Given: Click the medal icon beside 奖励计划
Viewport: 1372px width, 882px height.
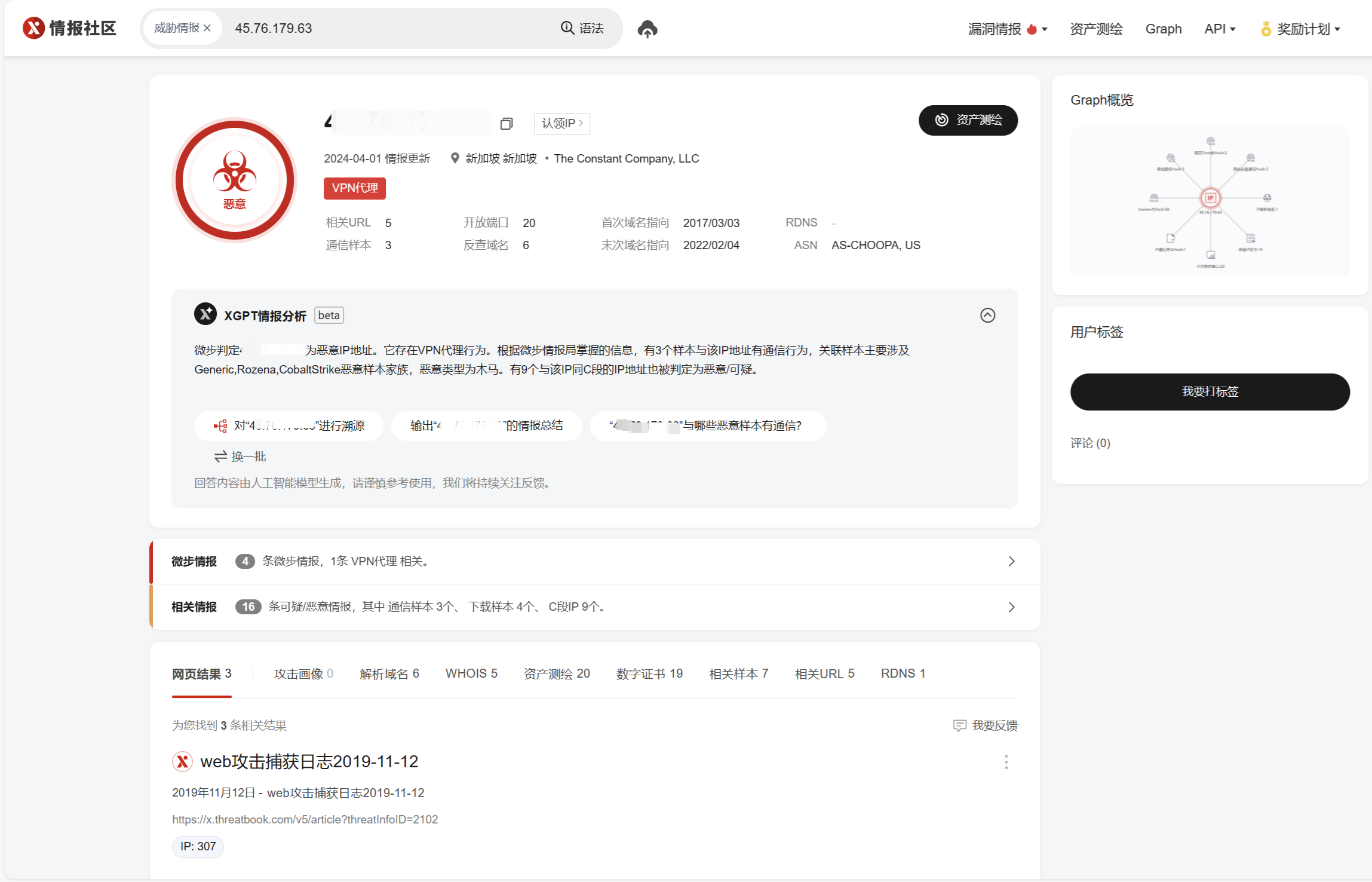Looking at the screenshot, I should coord(1265,27).
